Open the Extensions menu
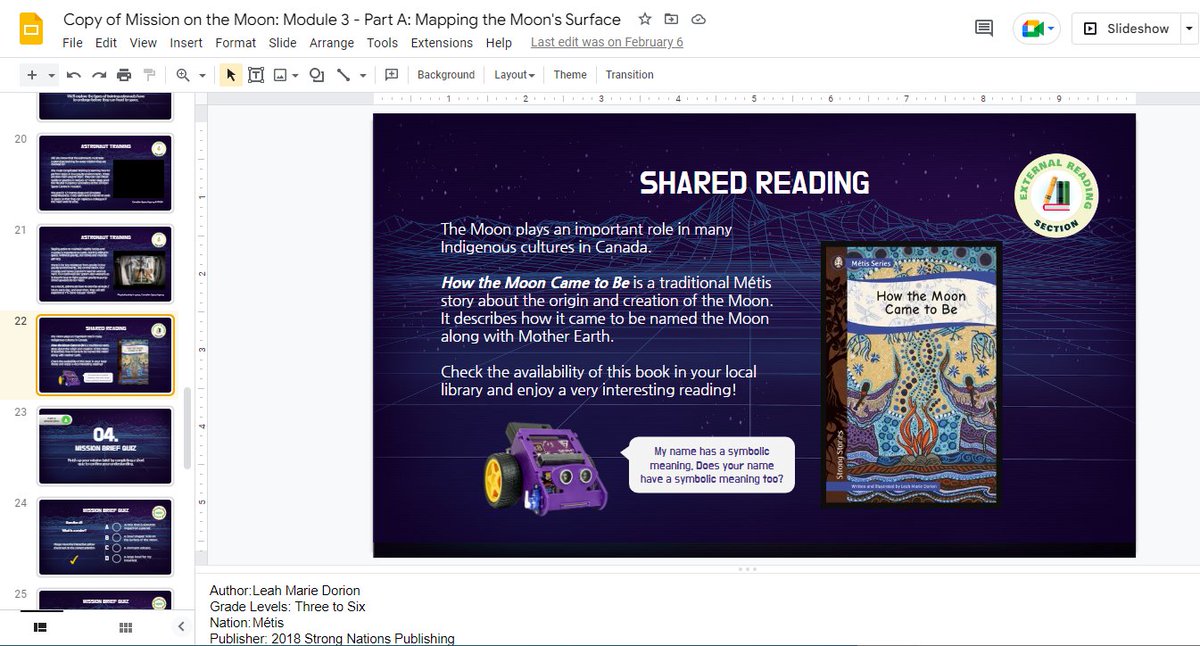Viewport: 1200px width, 646px height. 441,43
